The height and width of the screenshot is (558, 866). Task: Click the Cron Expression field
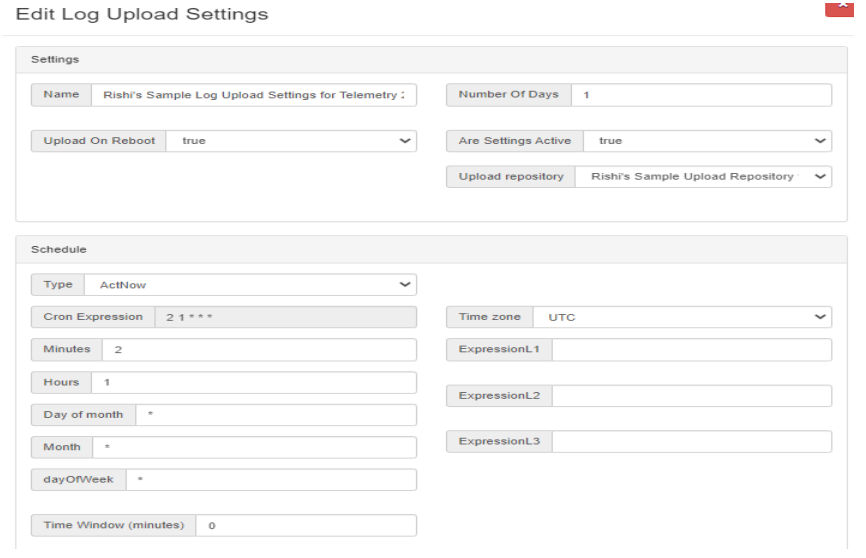(x=285, y=317)
